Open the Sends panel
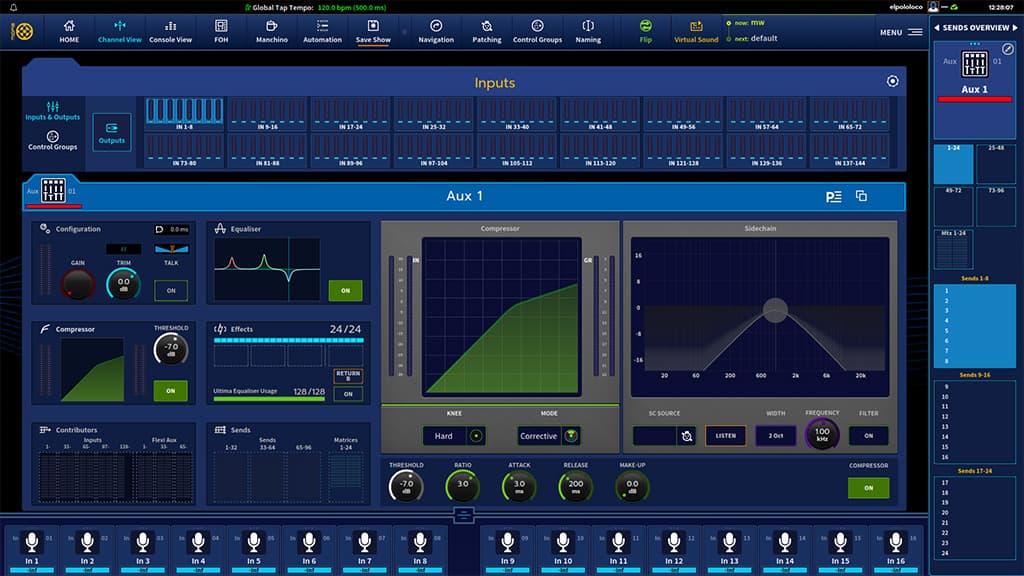Image resolution: width=1024 pixels, height=576 pixels. [x=288, y=464]
